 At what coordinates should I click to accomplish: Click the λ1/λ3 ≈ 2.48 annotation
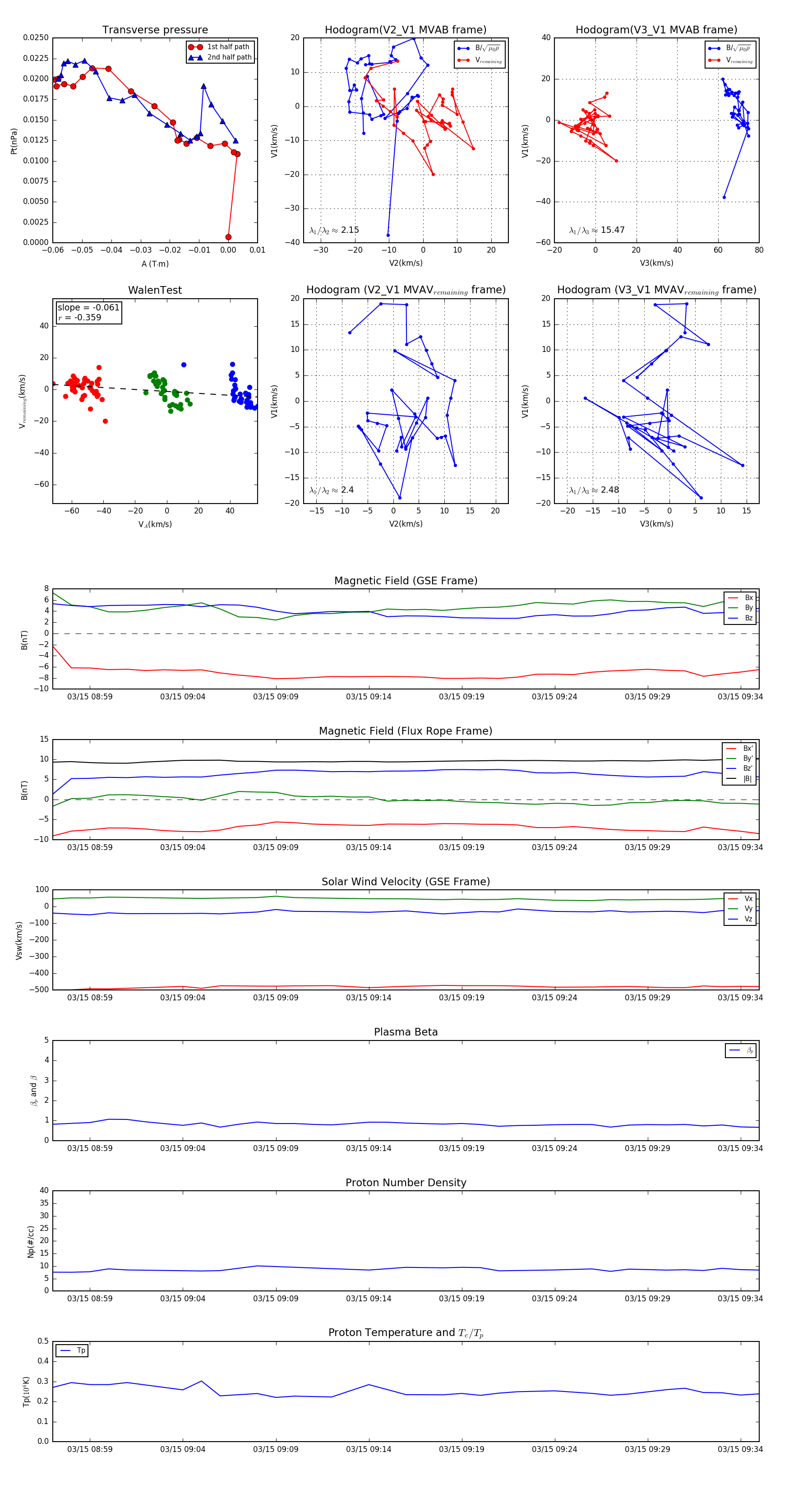(x=594, y=490)
